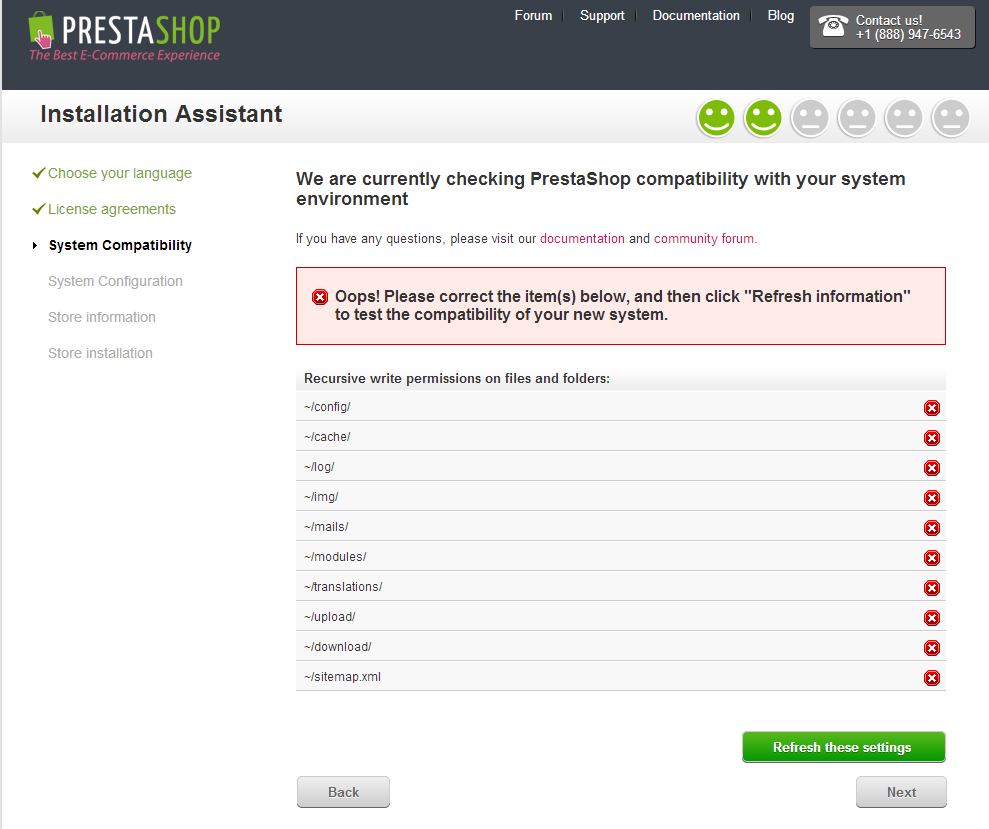This screenshot has width=989, height=829.
Task: Open the Forum link in header
Action: (x=533, y=16)
